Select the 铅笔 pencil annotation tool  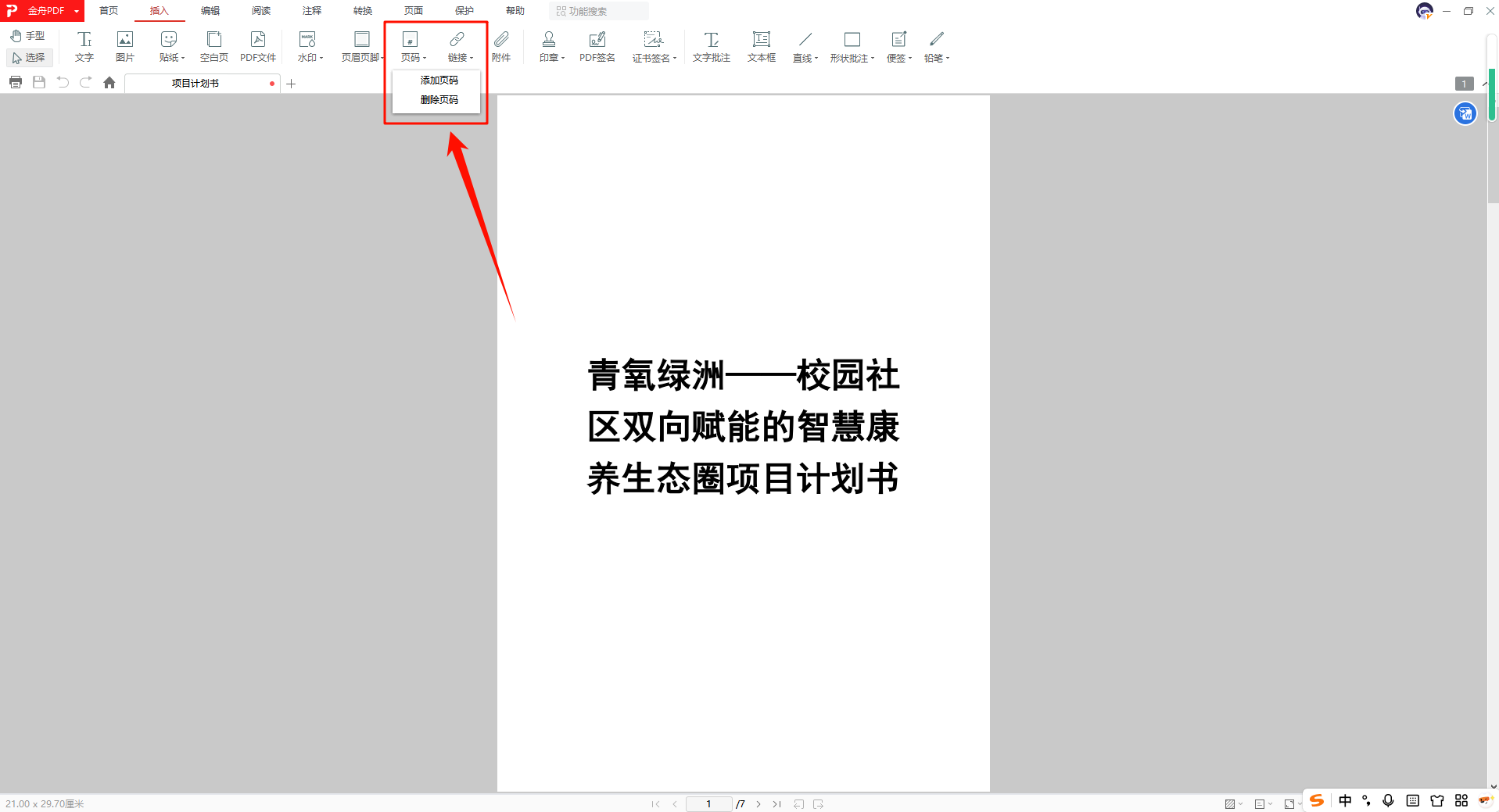pyautogui.click(x=934, y=45)
